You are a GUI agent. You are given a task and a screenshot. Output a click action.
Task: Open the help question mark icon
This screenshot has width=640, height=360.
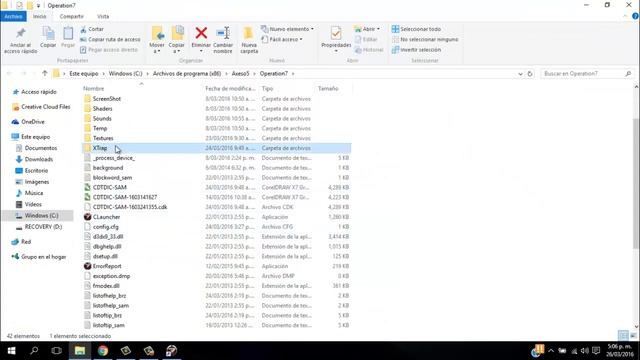pos(635,16)
